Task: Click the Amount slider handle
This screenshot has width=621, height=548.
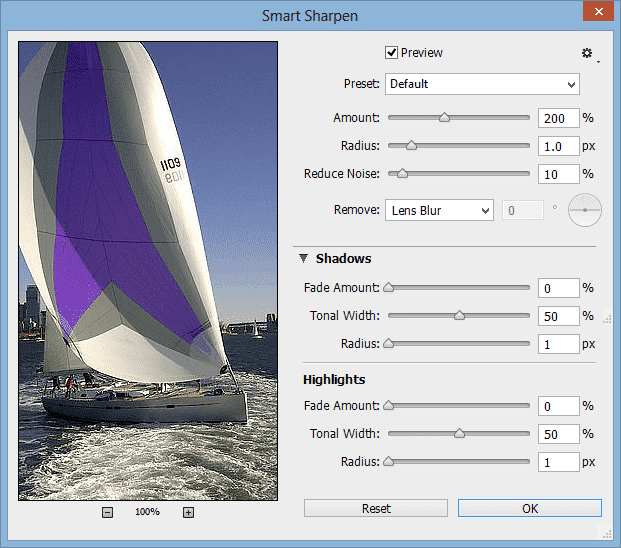Action: (x=444, y=117)
